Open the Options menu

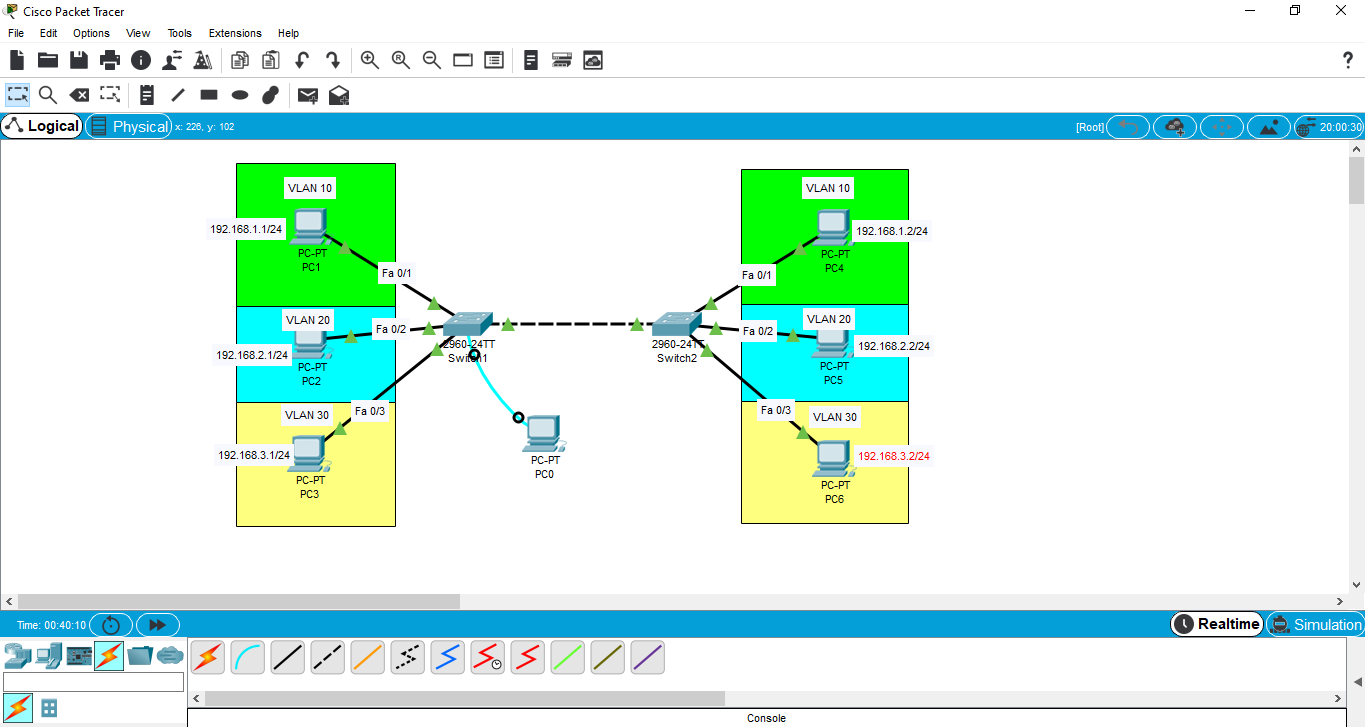pyautogui.click(x=90, y=33)
